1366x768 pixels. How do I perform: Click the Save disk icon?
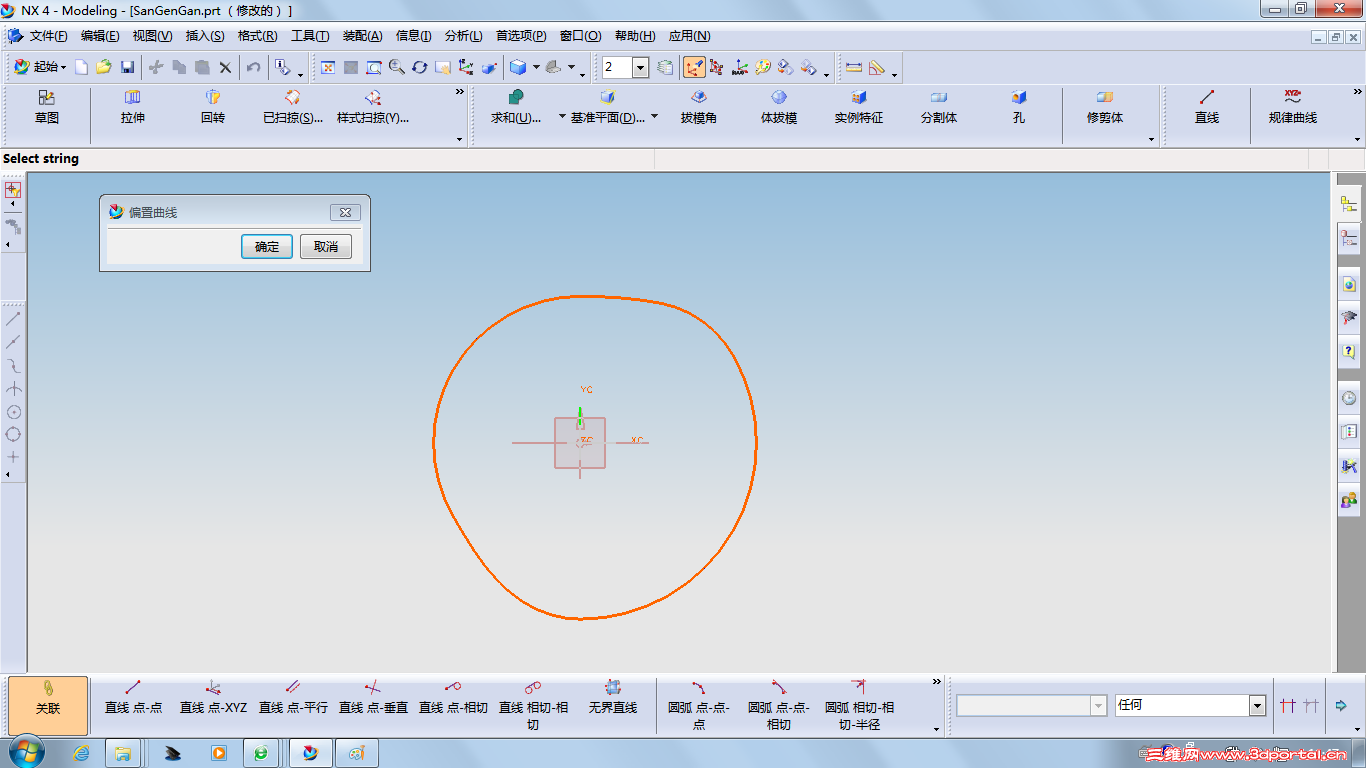[x=127, y=67]
